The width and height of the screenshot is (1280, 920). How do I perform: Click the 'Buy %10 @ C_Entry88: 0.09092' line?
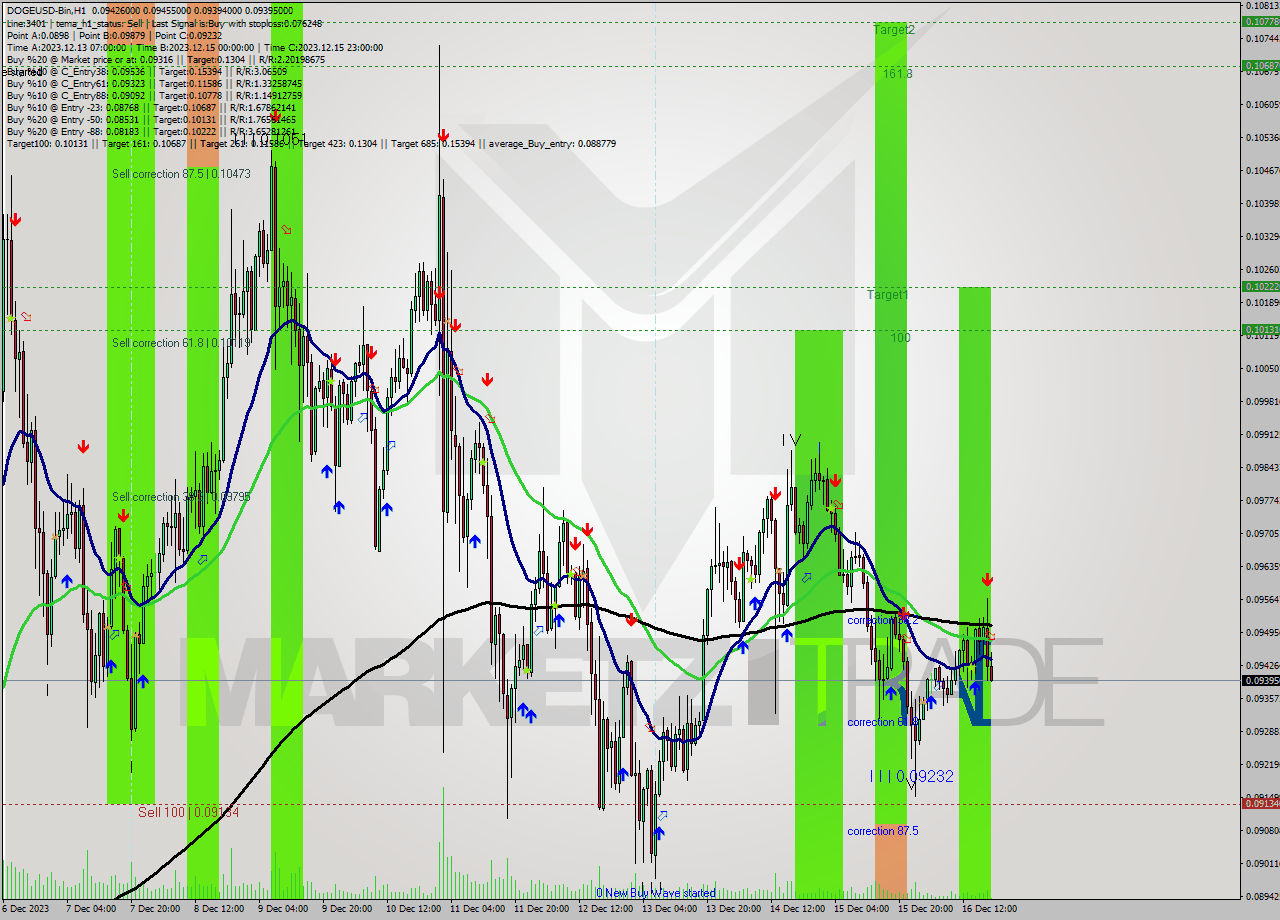(154, 95)
